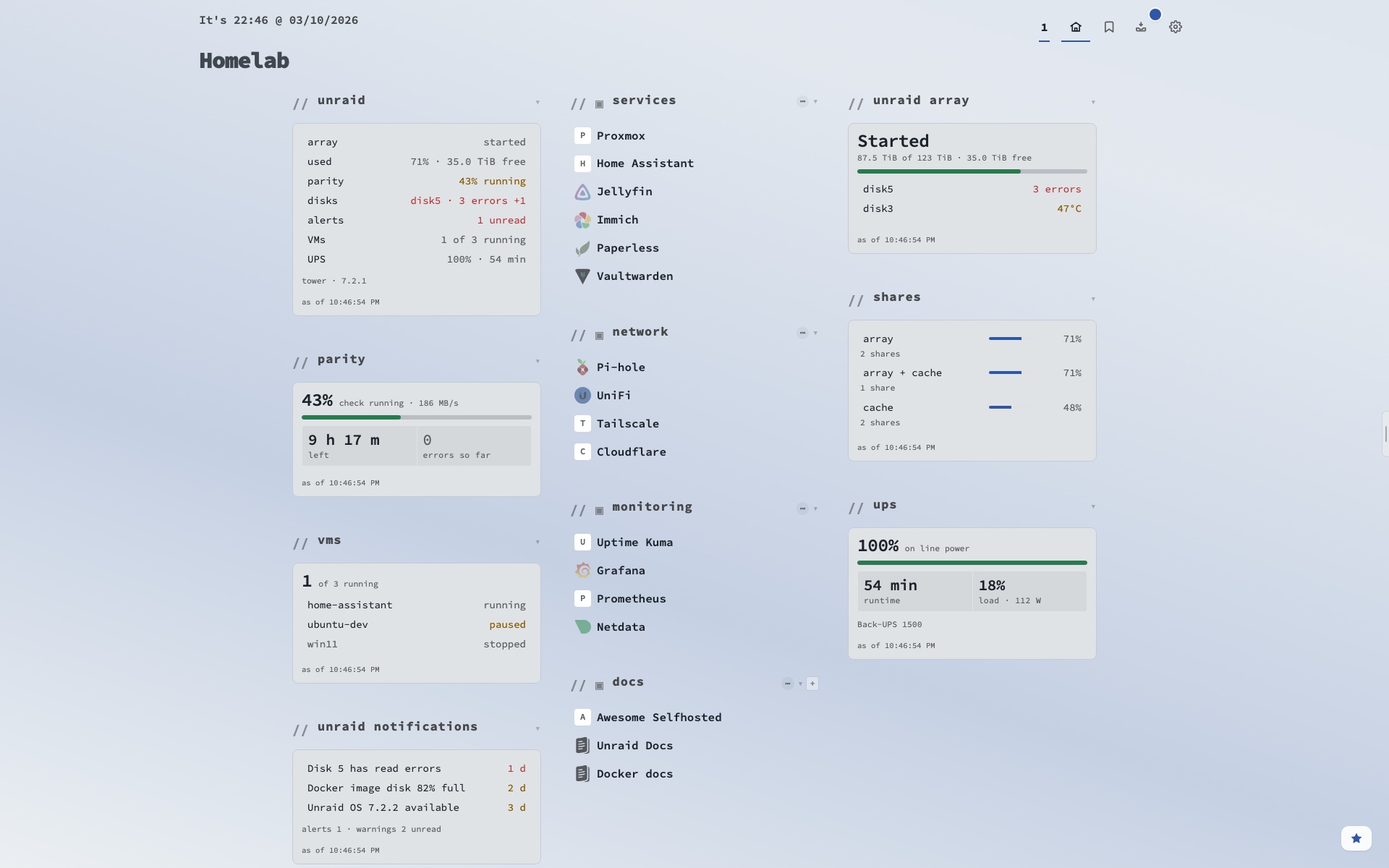Open the Netdata icon in monitoring
The image size is (1389, 868).
pos(582,627)
